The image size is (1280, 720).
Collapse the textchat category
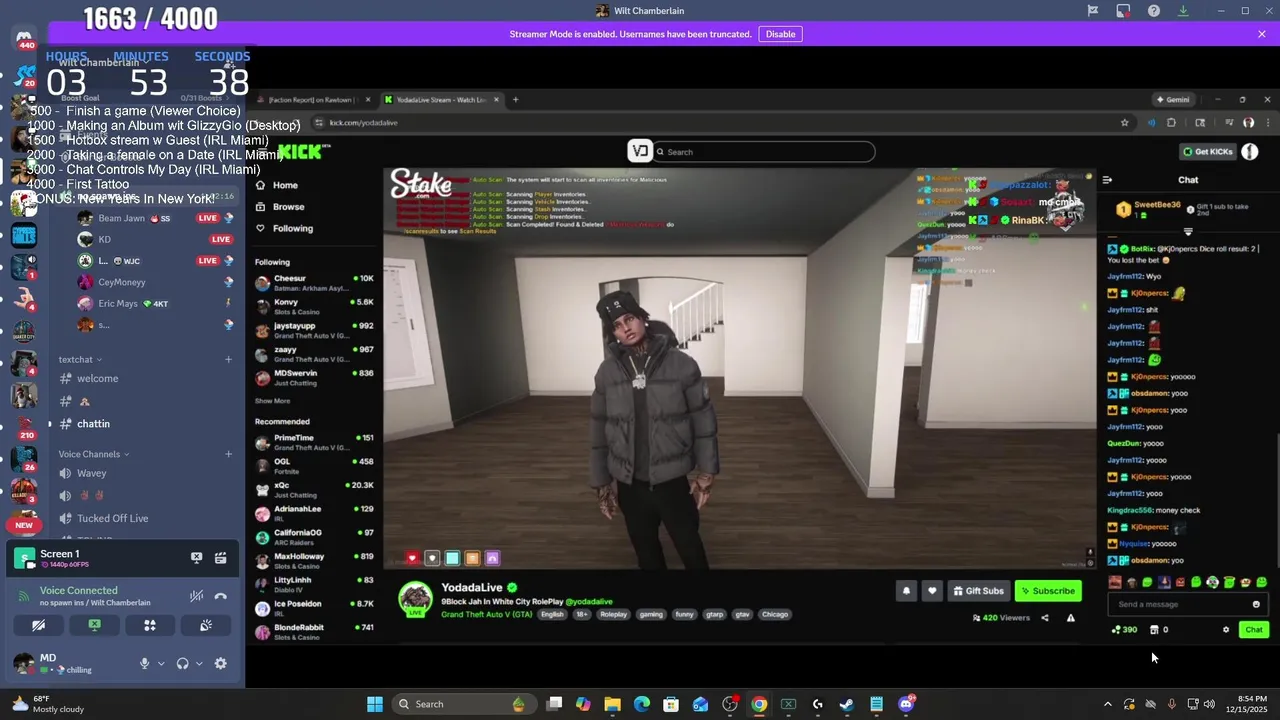pos(79,359)
